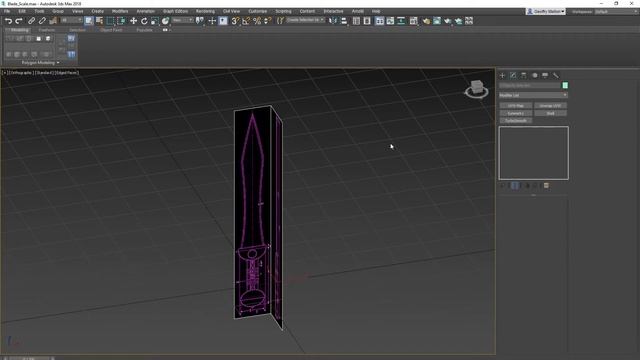Click the Align tool icon

(x=344, y=21)
